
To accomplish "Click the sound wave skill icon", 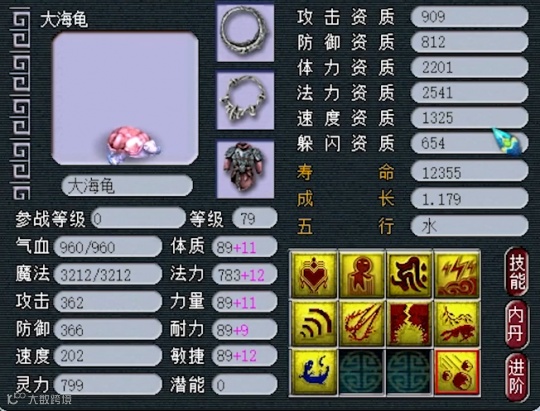I will click(x=314, y=323).
